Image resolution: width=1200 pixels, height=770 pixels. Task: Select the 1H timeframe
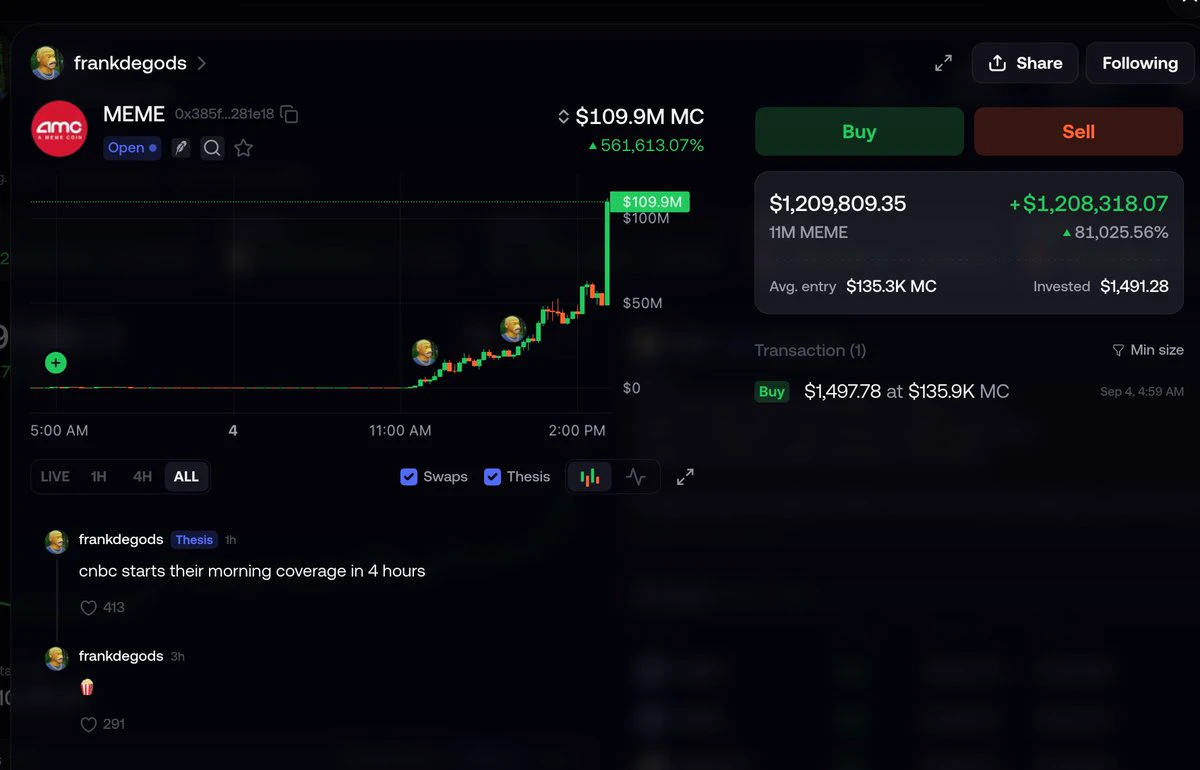[98, 476]
